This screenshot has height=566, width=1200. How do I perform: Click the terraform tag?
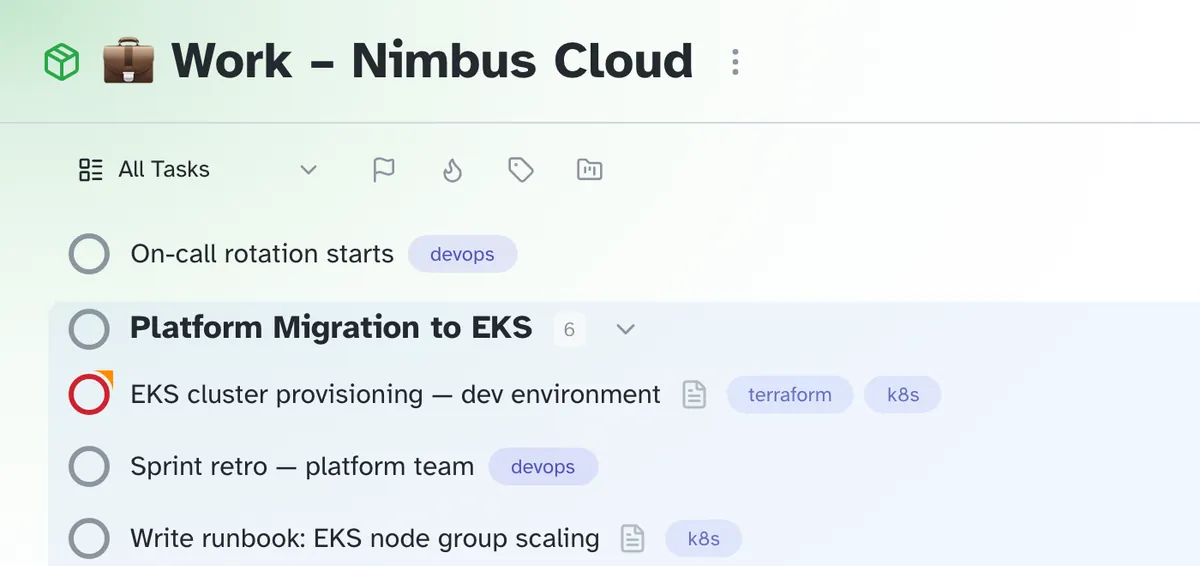pyautogui.click(x=790, y=394)
